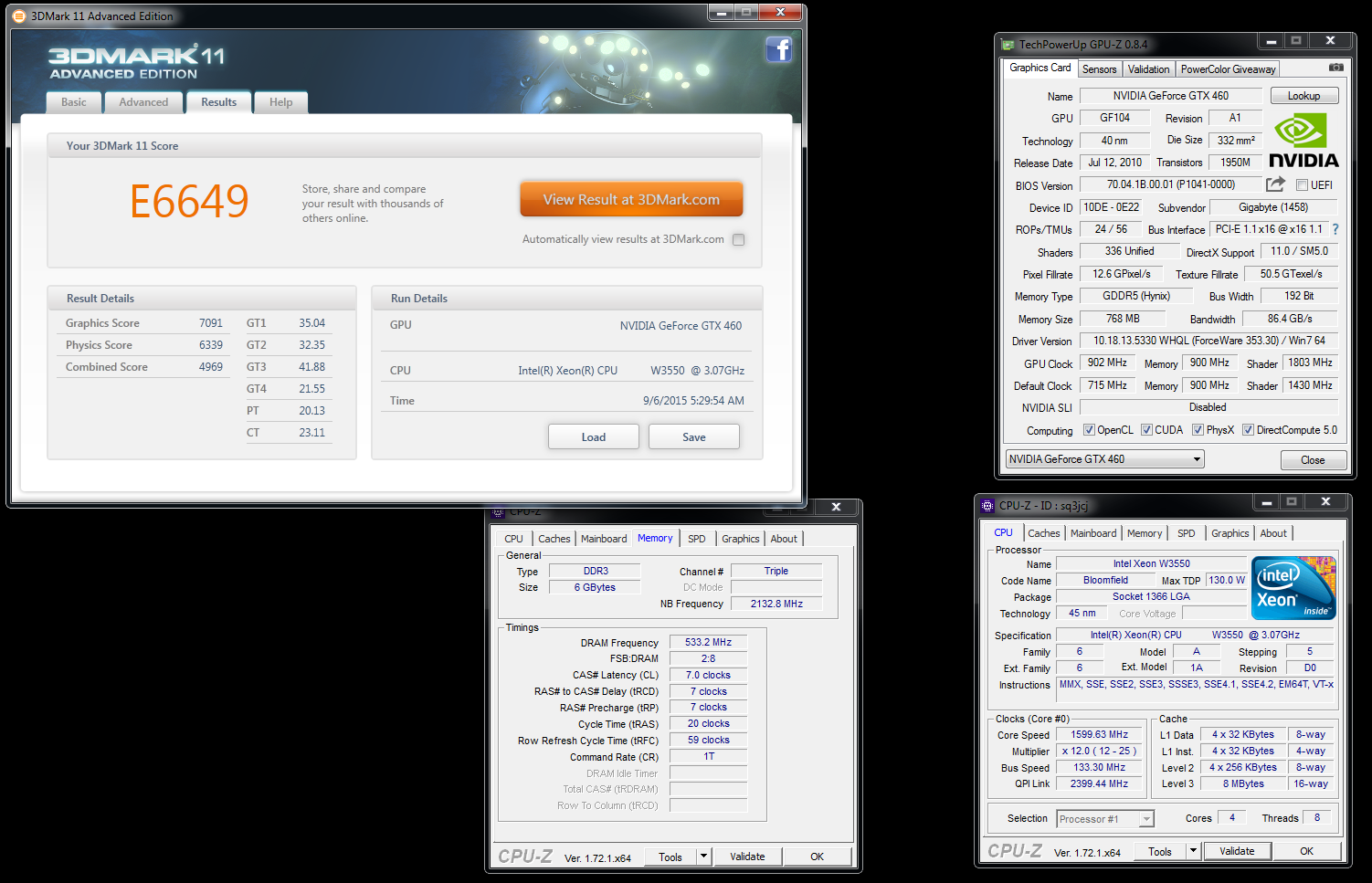
Task: Click the Driver Version field in GPU-Z
Action: coord(1209,341)
